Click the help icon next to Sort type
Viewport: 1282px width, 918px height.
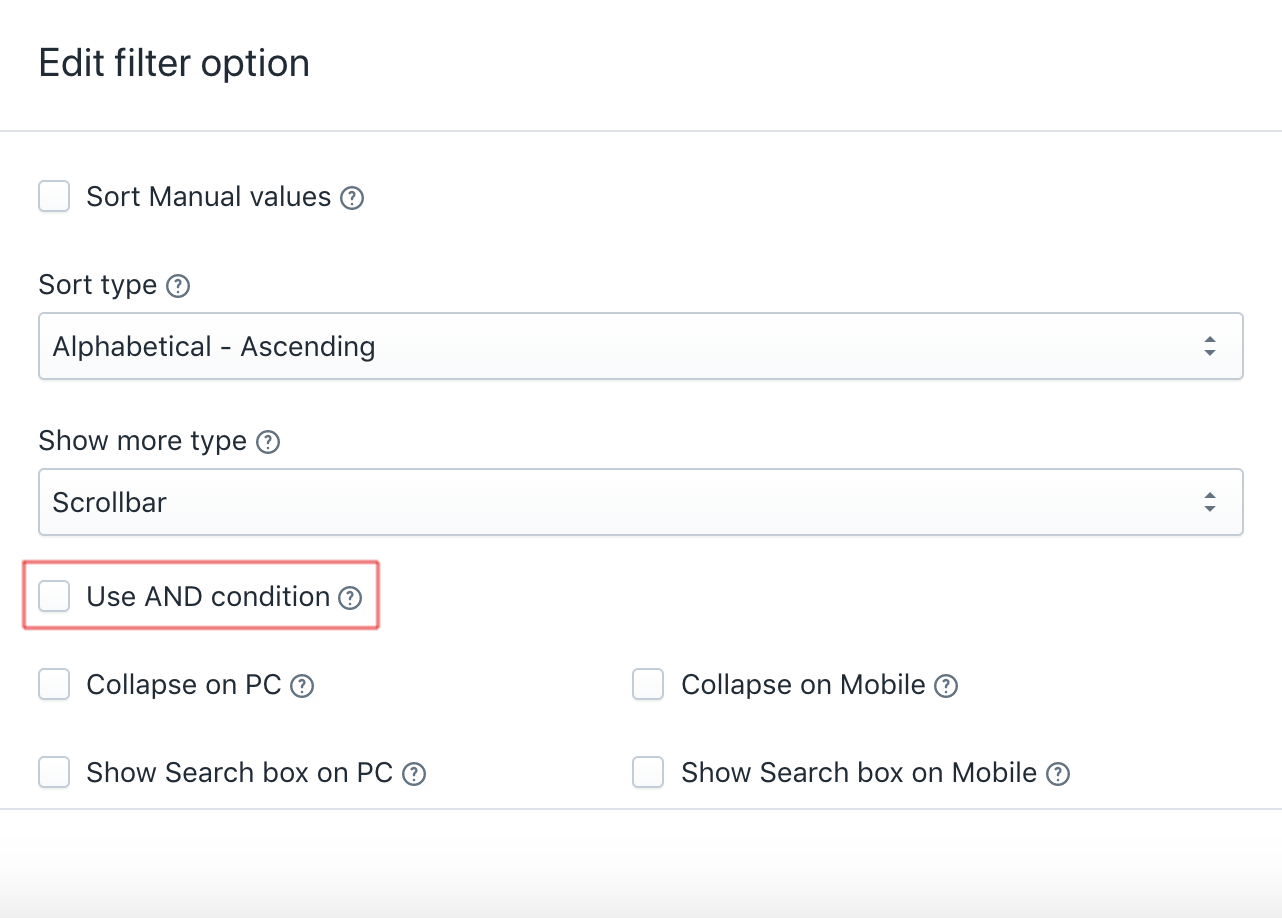(x=178, y=286)
